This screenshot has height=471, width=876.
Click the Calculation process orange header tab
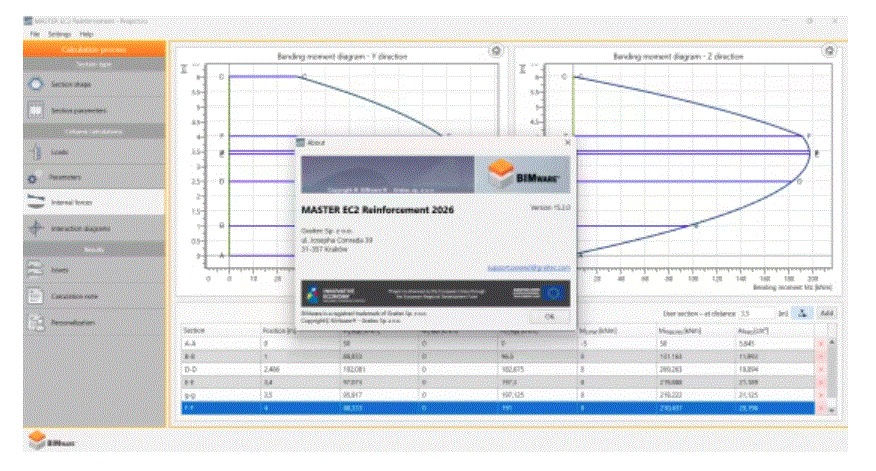tap(94, 50)
